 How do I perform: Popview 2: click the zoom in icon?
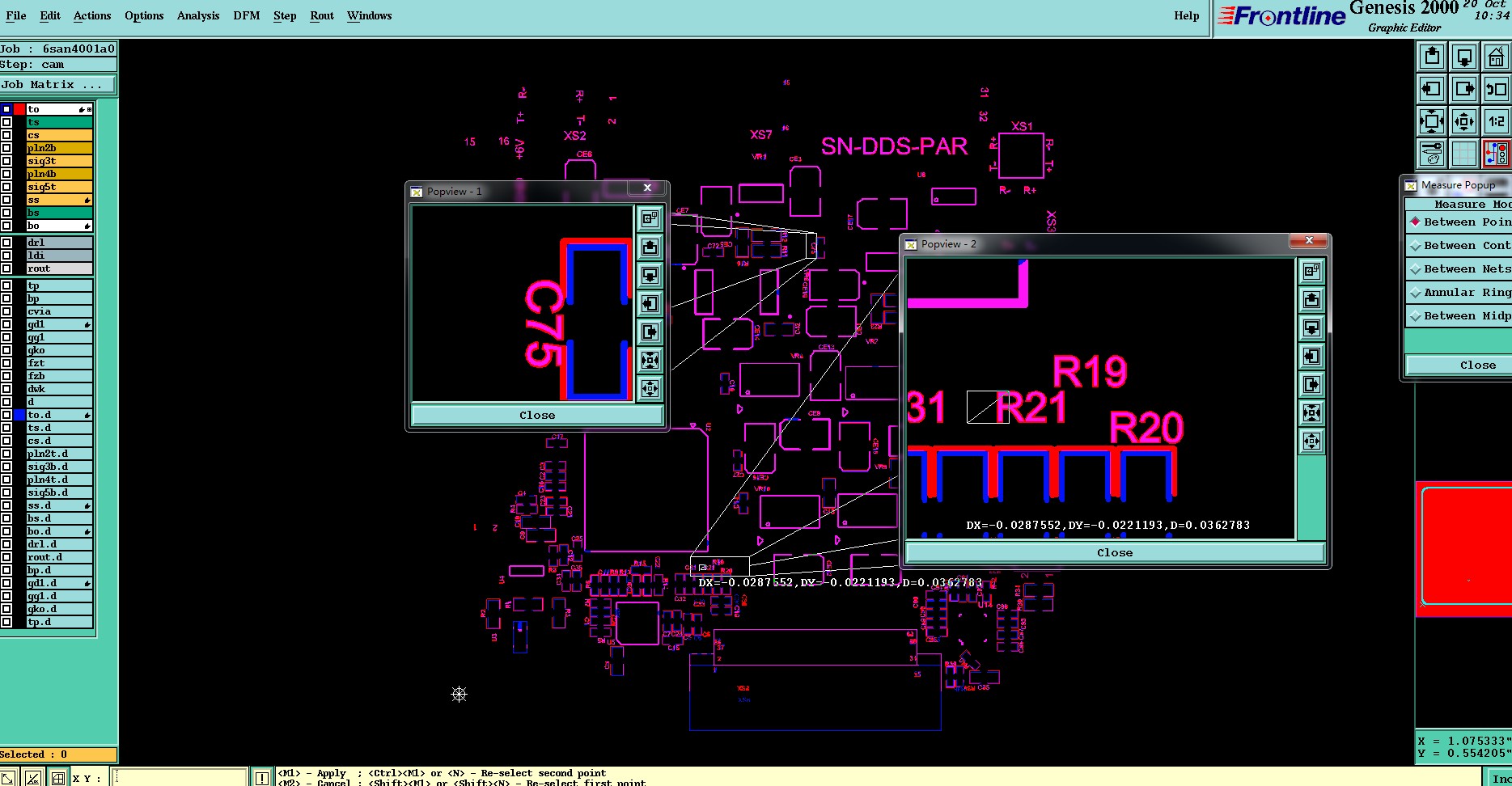1311,413
